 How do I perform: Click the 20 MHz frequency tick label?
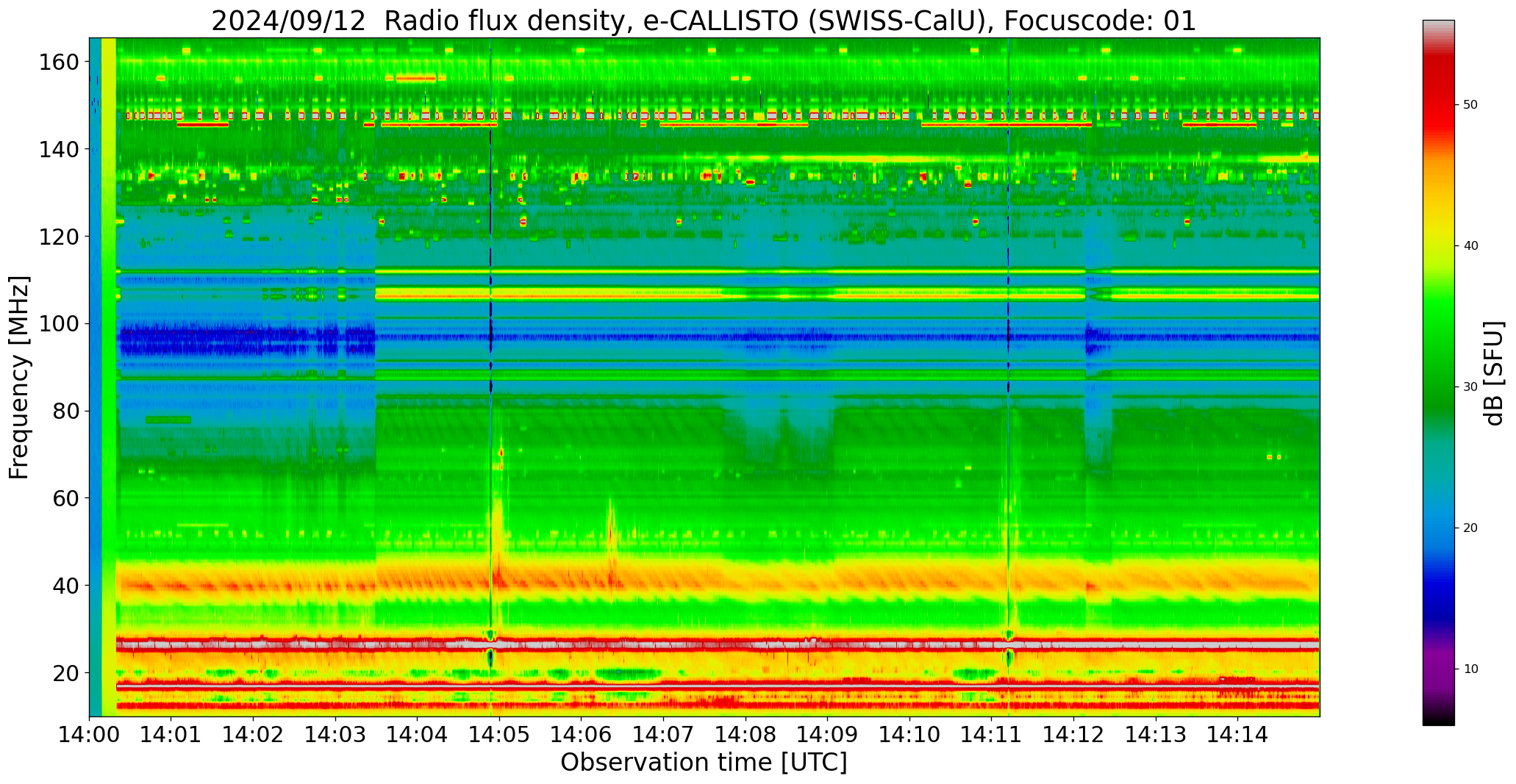pyautogui.click(x=65, y=673)
